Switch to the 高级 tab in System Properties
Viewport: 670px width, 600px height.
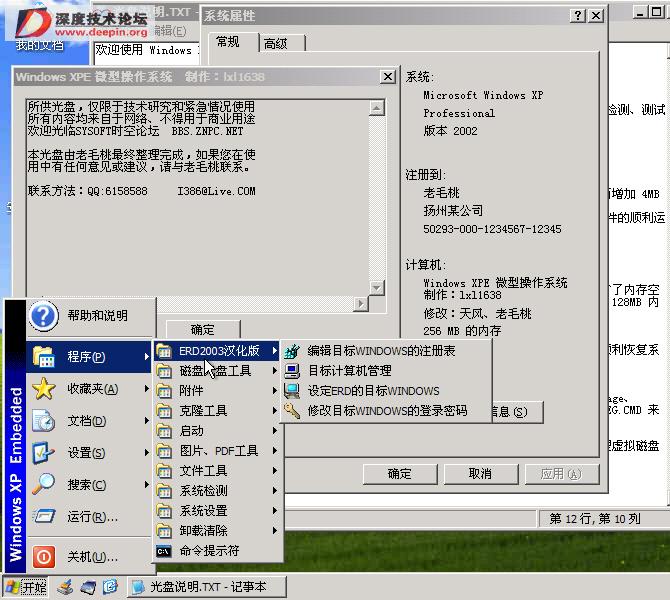pyautogui.click(x=282, y=43)
